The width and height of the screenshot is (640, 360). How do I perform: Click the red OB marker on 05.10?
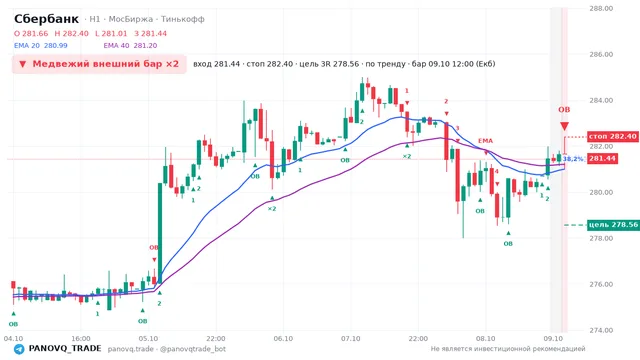pos(153,247)
